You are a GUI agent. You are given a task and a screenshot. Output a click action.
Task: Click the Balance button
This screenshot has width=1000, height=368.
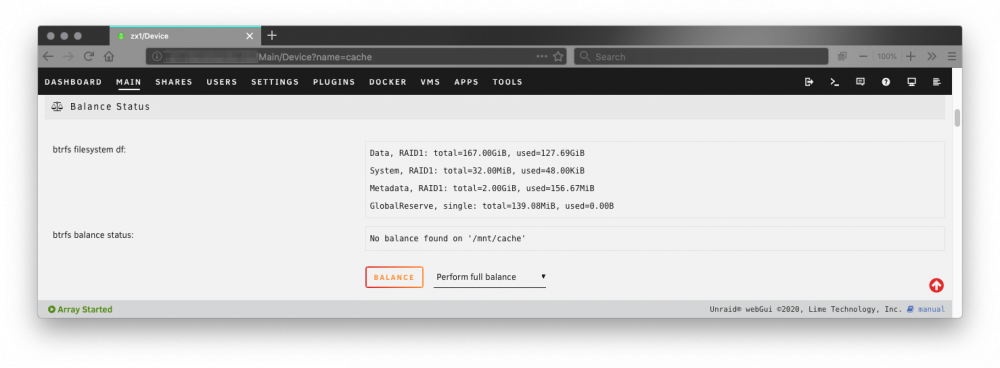coord(394,277)
